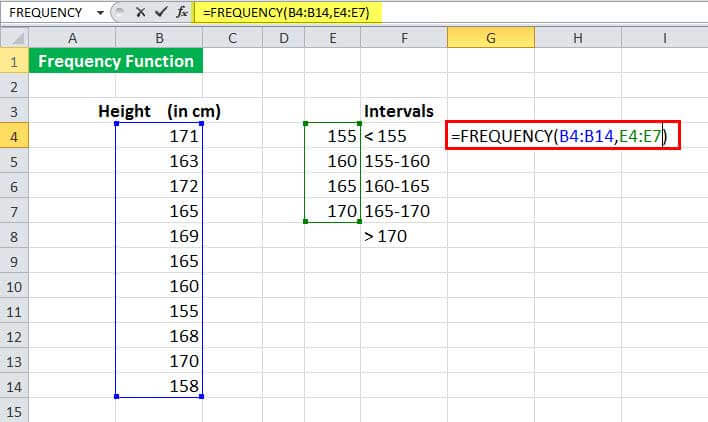708x422 pixels.
Task: Select the row 4 header
Action: point(14,134)
